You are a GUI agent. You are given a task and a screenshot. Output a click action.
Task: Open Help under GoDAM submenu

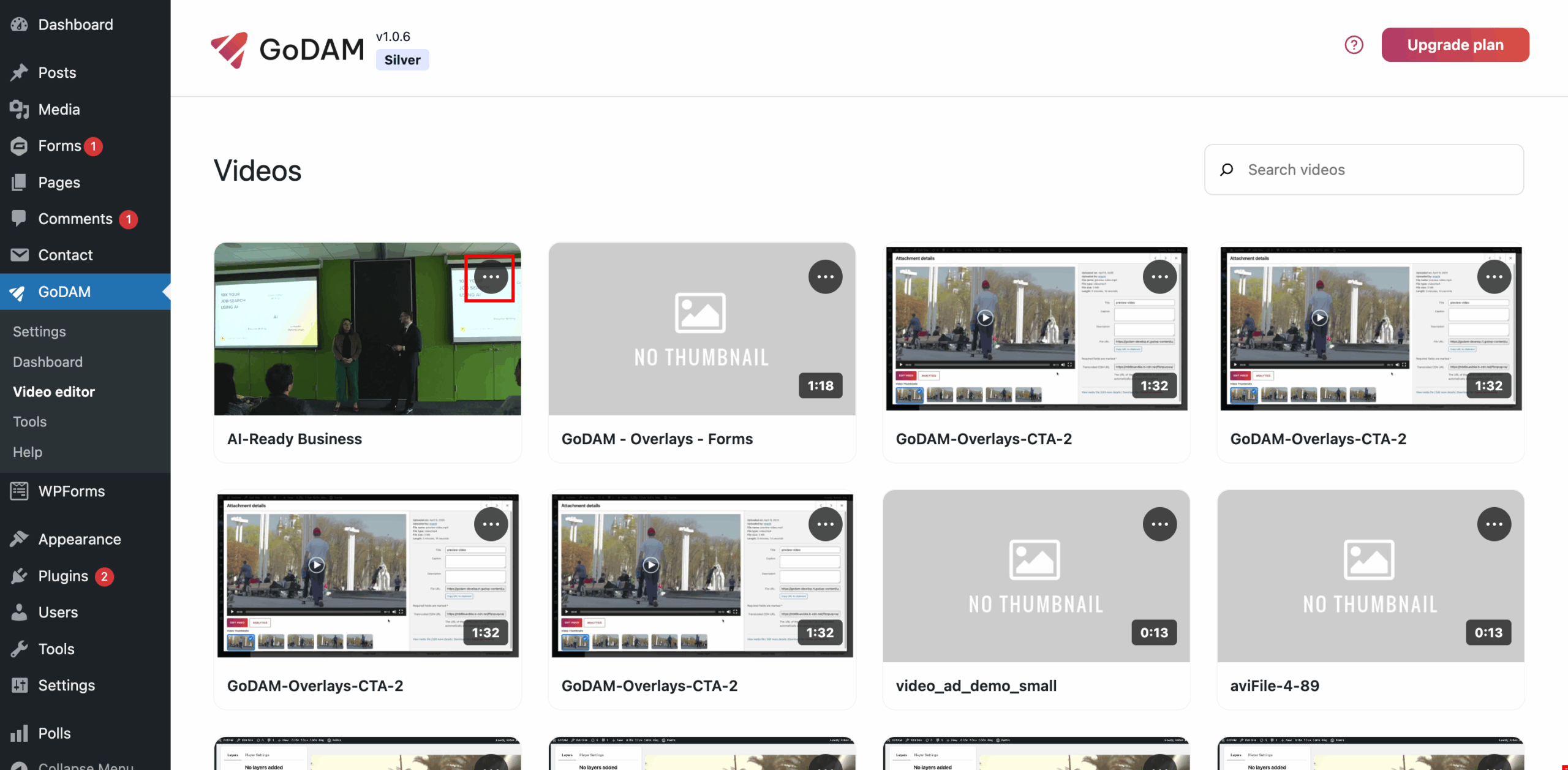click(28, 452)
